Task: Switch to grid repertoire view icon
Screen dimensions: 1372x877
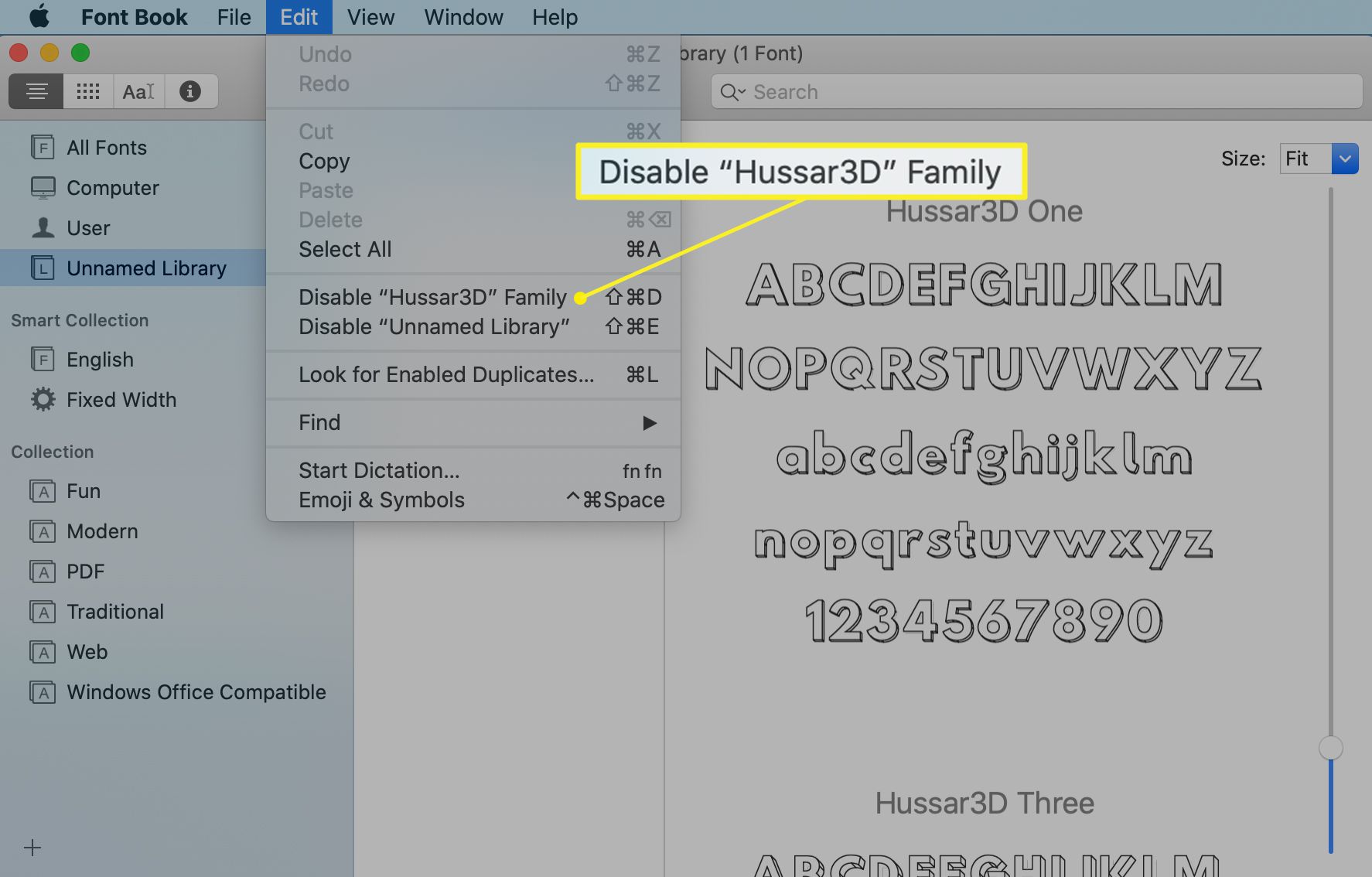Action: point(88,91)
